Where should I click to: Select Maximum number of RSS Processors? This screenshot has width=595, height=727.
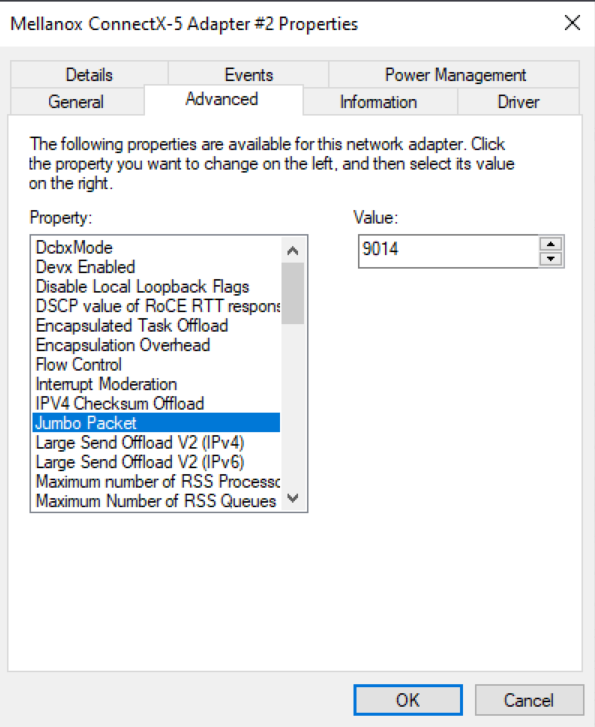pos(156,481)
